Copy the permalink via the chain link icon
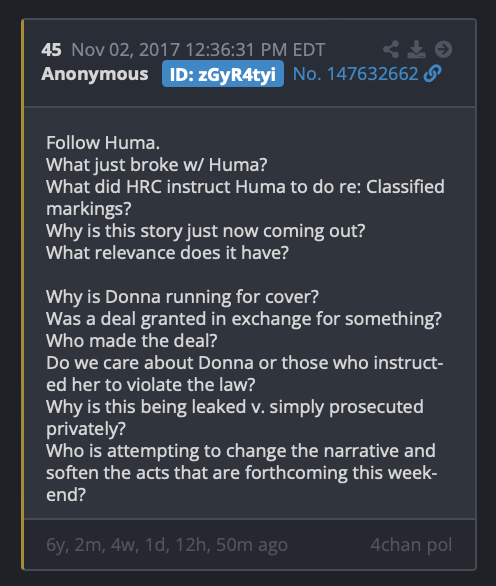Viewport: 496px width, 586px height. [x=432, y=74]
